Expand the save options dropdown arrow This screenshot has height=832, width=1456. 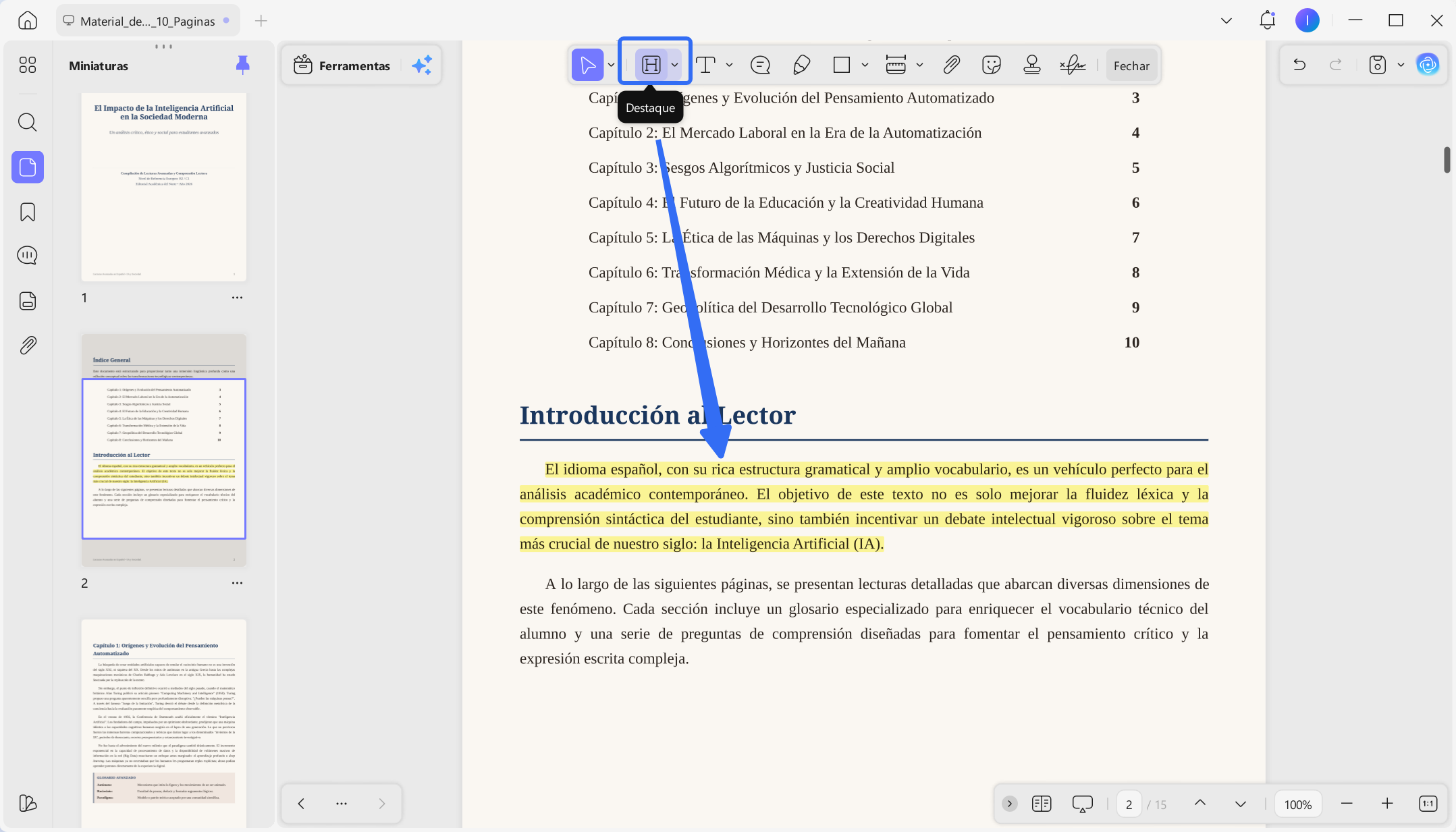(1401, 65)
